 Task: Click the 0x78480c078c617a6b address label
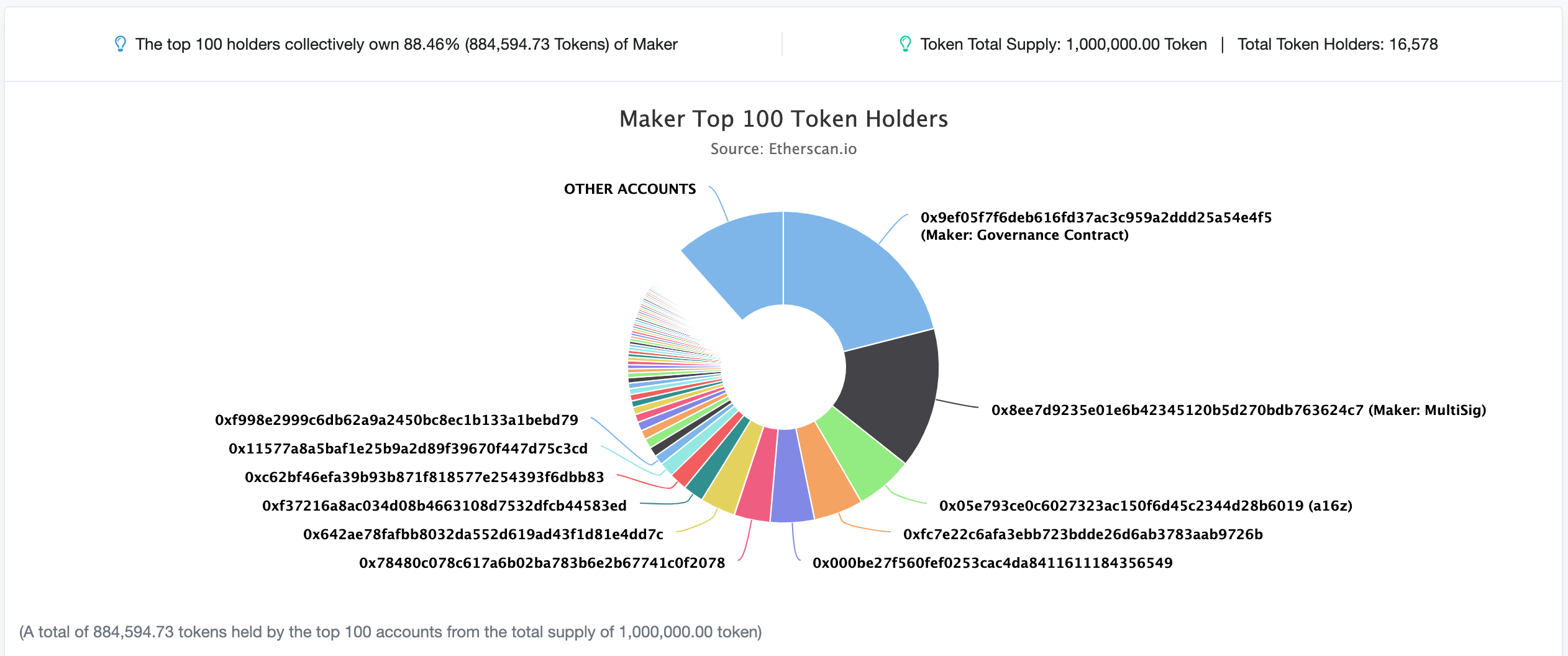[x=542, y=563]
